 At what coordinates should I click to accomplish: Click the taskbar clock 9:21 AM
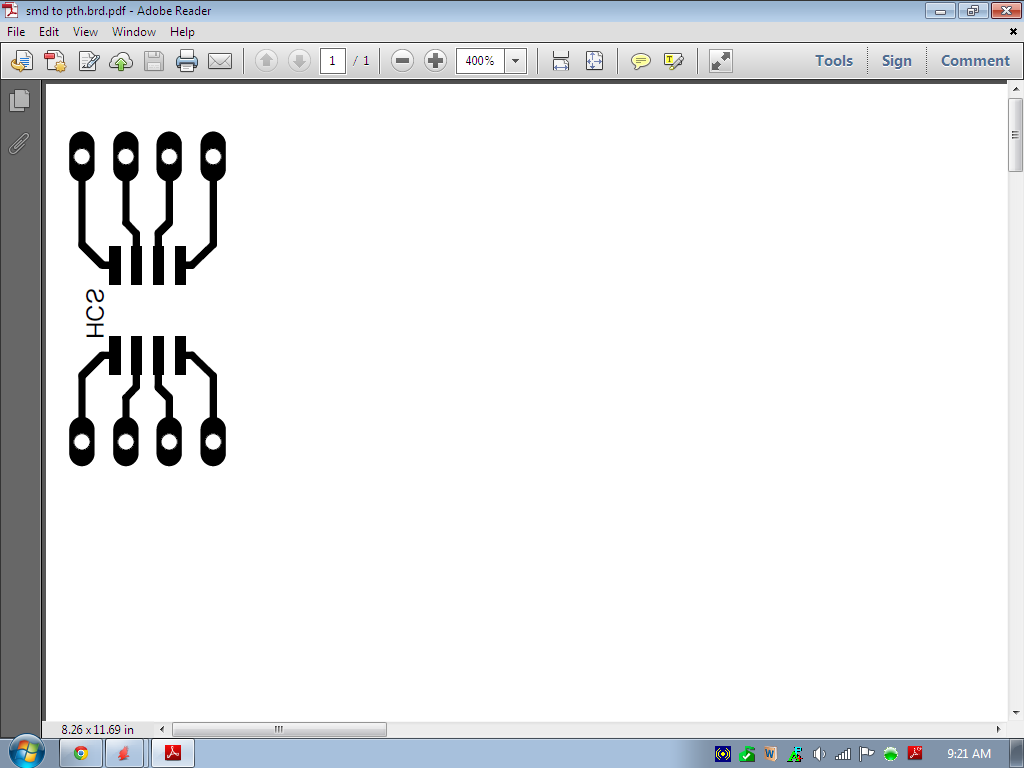[969, 754]
